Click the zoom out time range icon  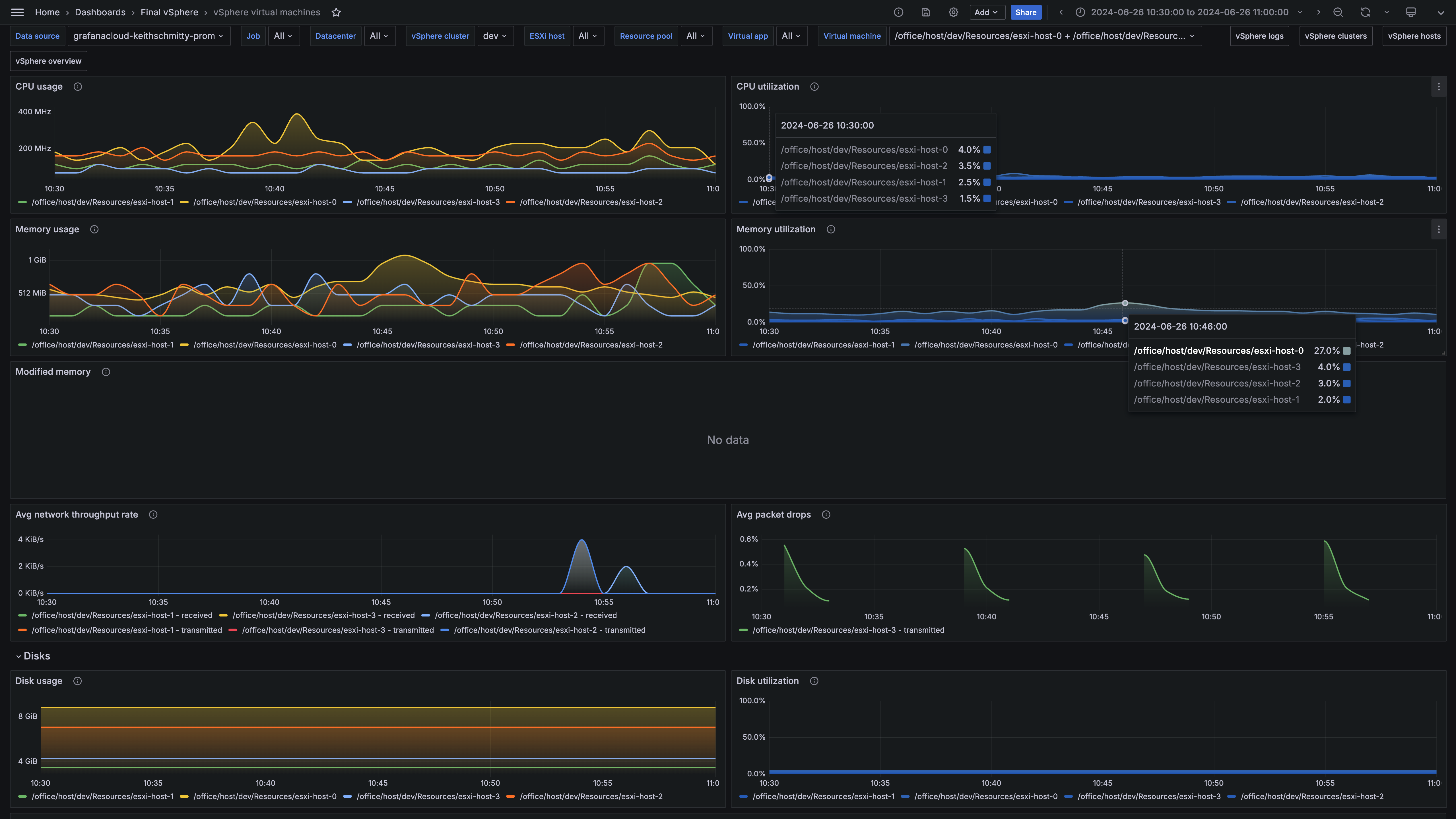click(1338, 13)
